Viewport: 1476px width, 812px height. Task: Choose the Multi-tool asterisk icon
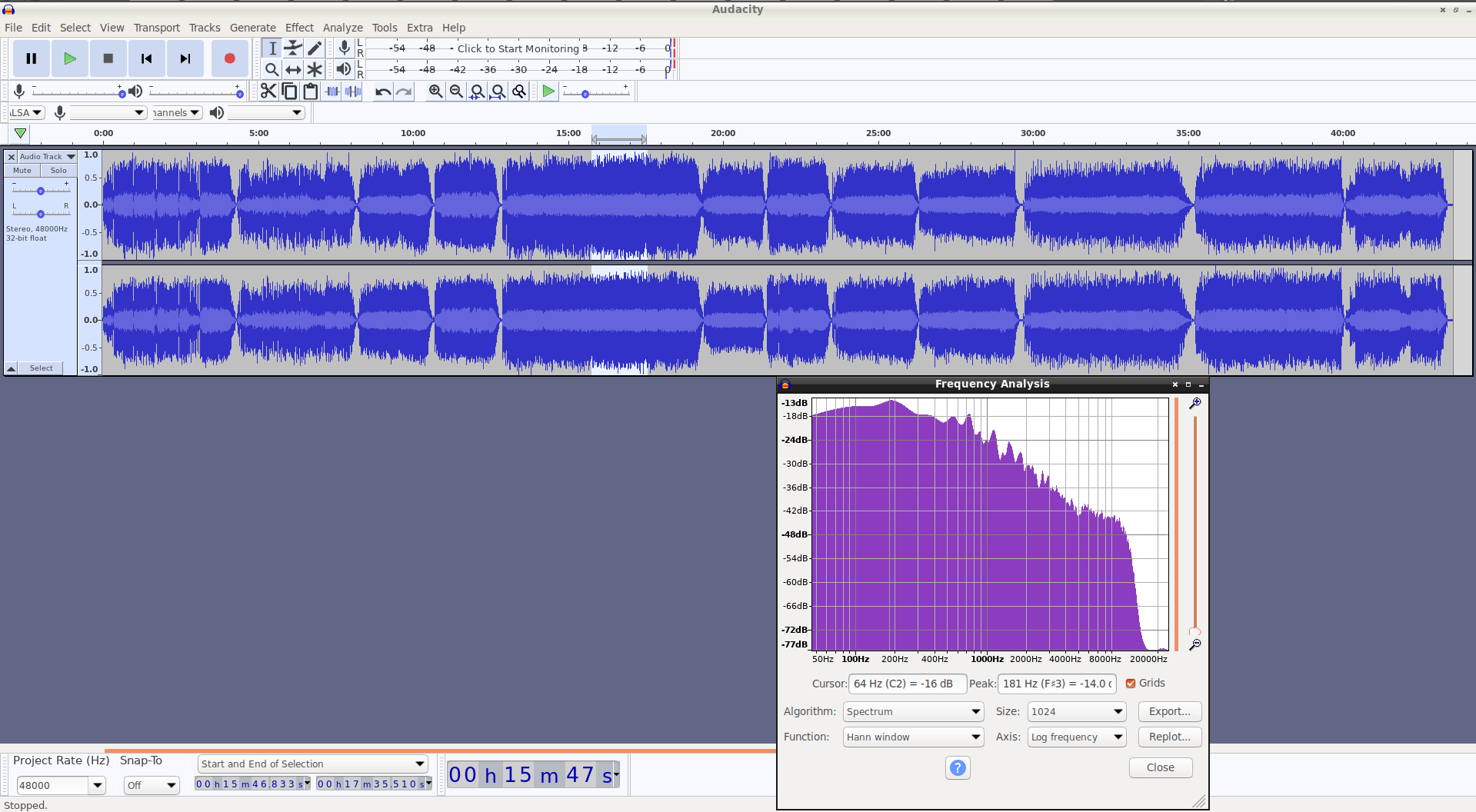click(315, 69)
